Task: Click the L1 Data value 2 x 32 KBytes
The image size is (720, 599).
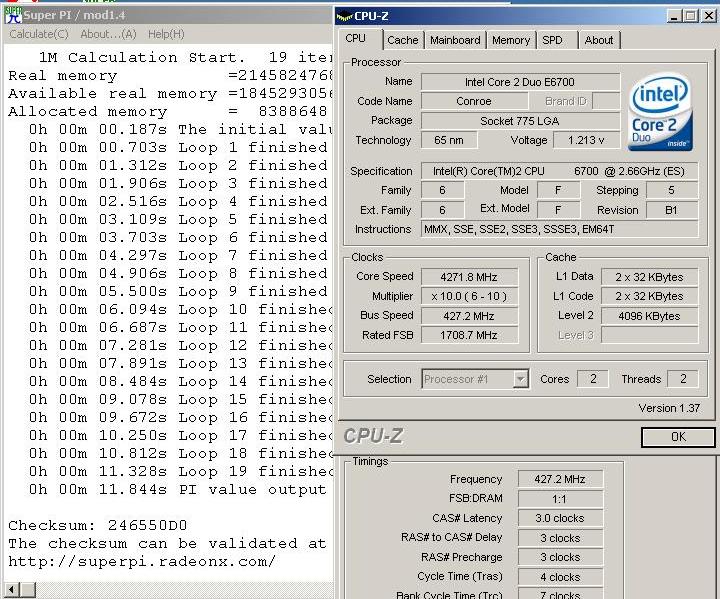Action: click(649, 277)
